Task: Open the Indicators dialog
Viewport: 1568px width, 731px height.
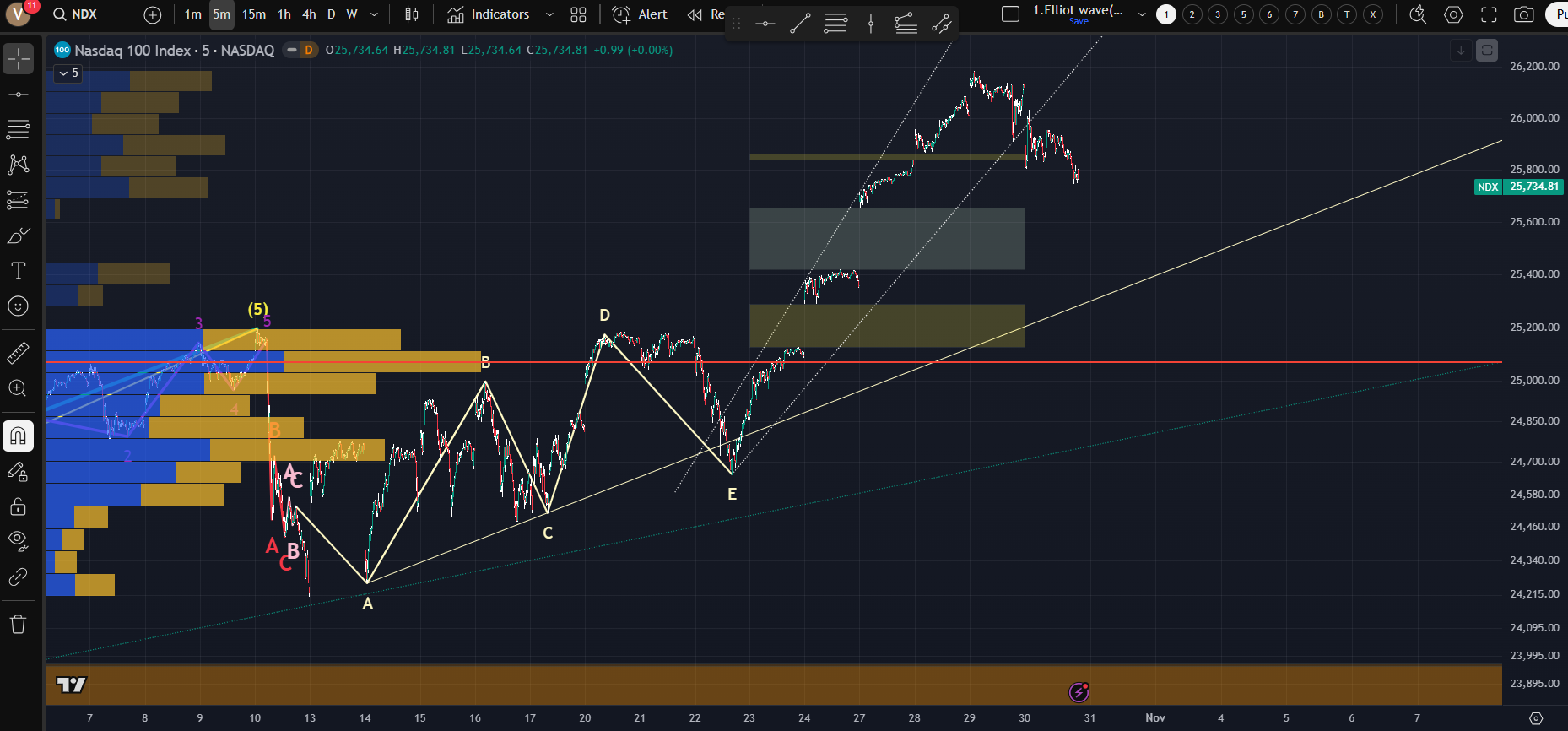Action: [x=489, y=14]
